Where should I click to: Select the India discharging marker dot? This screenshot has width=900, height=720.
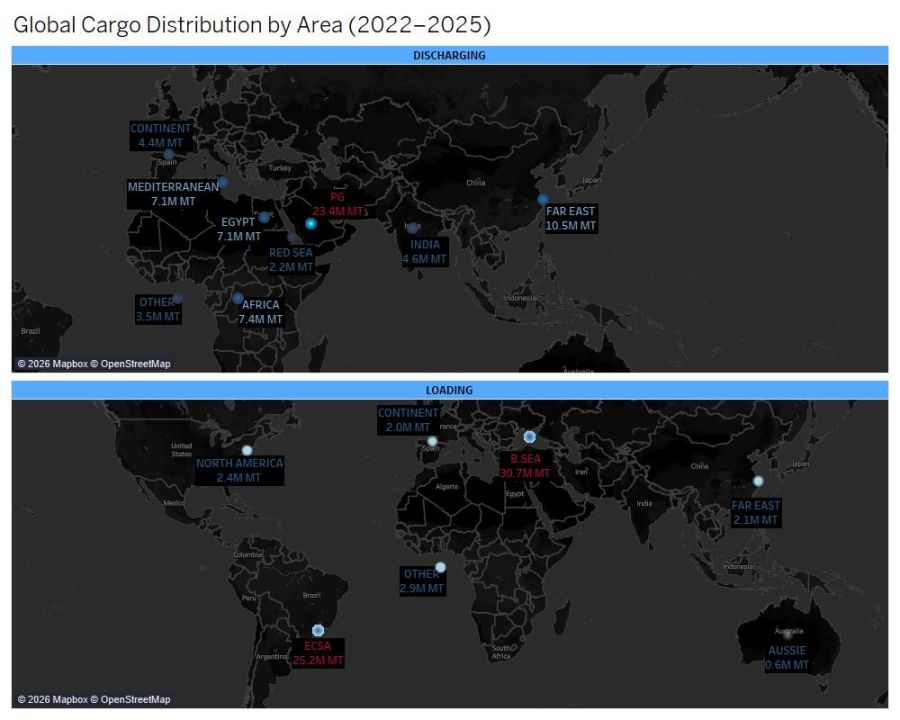coord(412,228)
